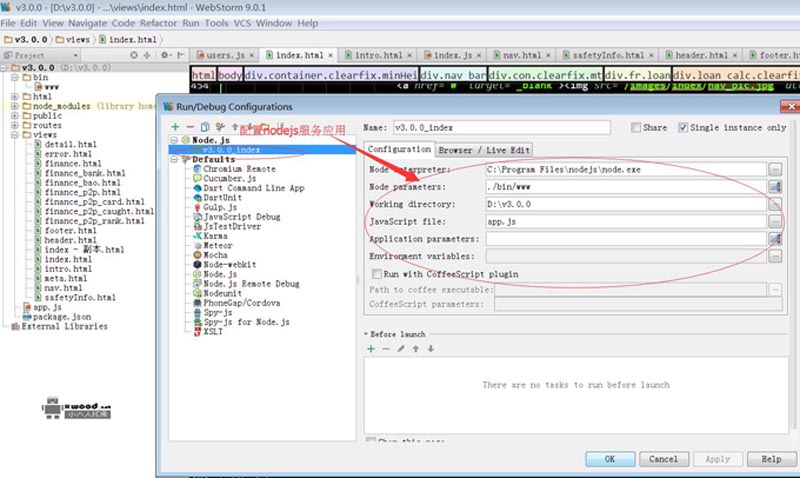Open edit defaults wrench icon in configurations toolbar
This screenshot has width=800, height=478.
coord(220,127)
